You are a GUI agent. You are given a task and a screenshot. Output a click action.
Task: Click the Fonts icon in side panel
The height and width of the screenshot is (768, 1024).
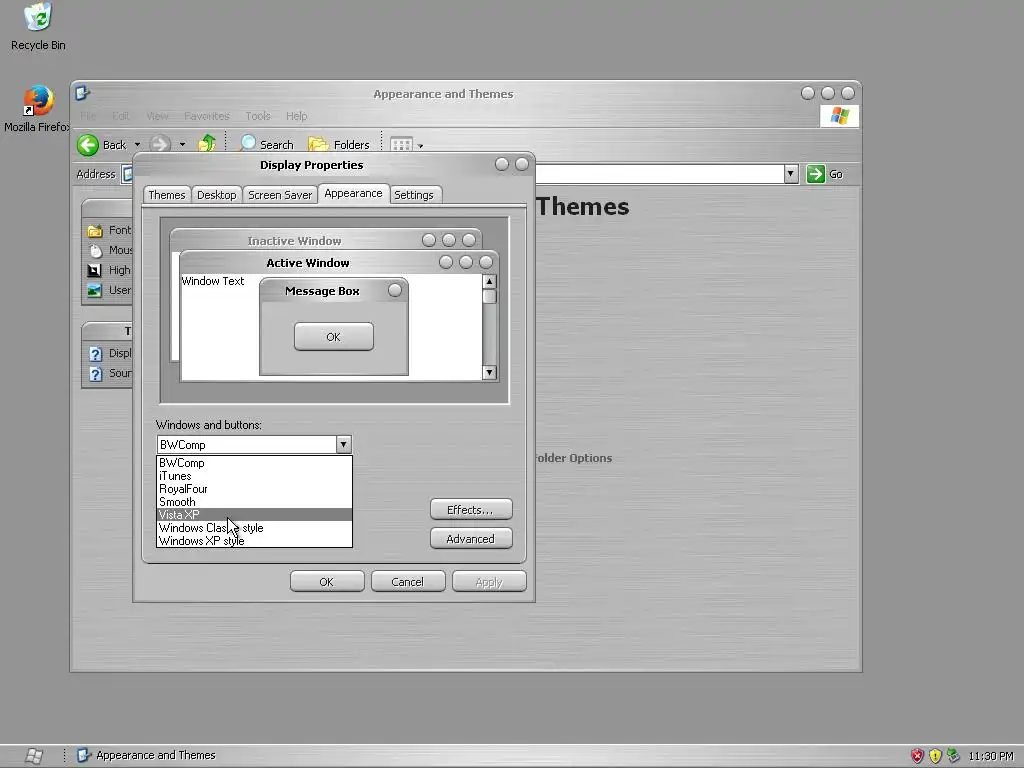95,231
